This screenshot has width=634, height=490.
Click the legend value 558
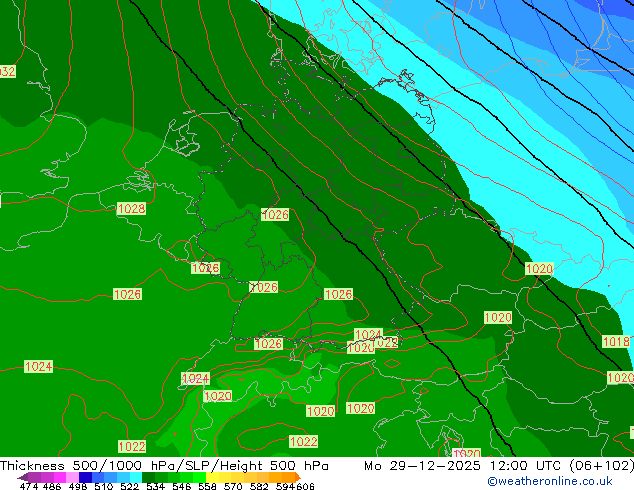[x=207, y=486]
